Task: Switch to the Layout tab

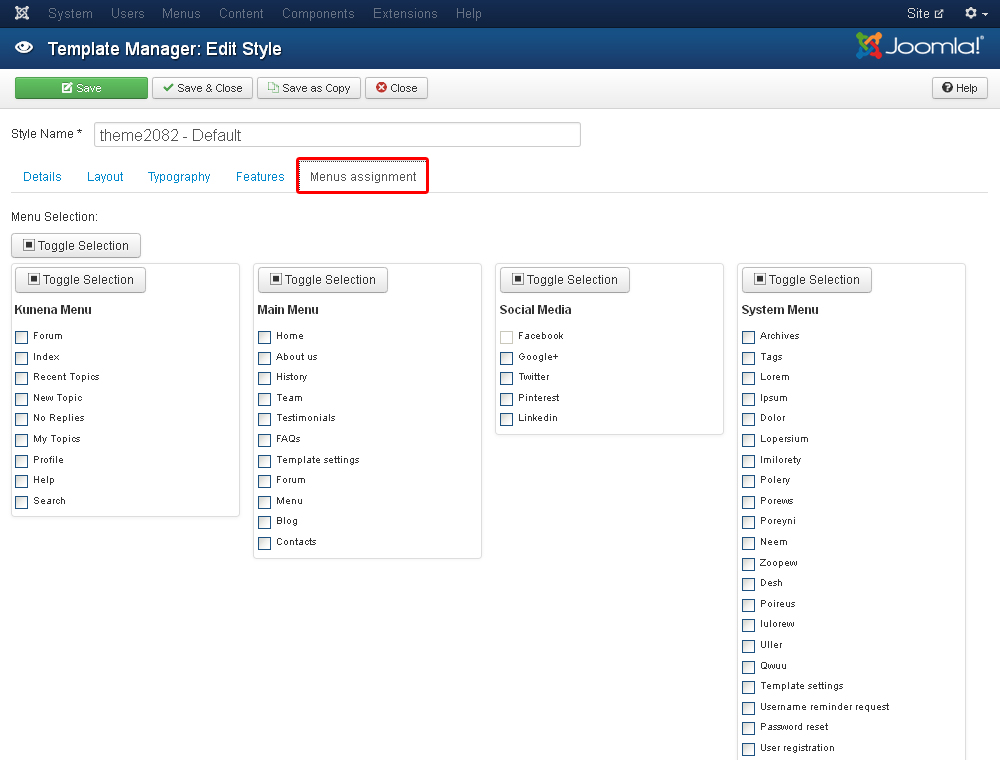Action: coord(105,177)
